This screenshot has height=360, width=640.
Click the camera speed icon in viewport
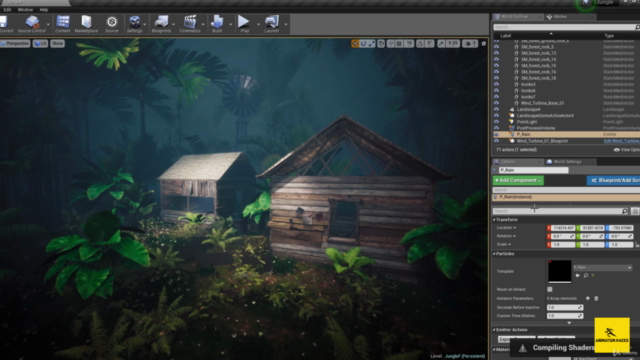[x=470, y=44]
